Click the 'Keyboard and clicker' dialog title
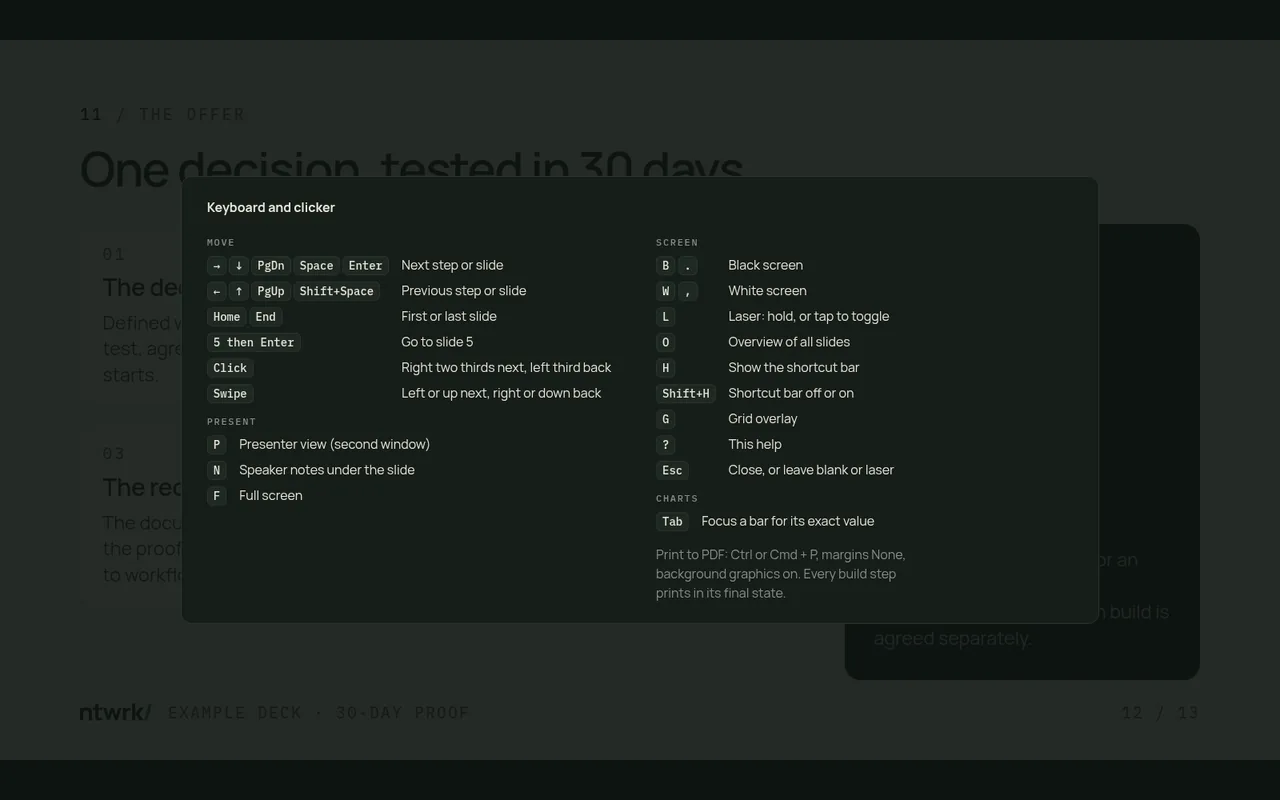 (x=271, y=208)
